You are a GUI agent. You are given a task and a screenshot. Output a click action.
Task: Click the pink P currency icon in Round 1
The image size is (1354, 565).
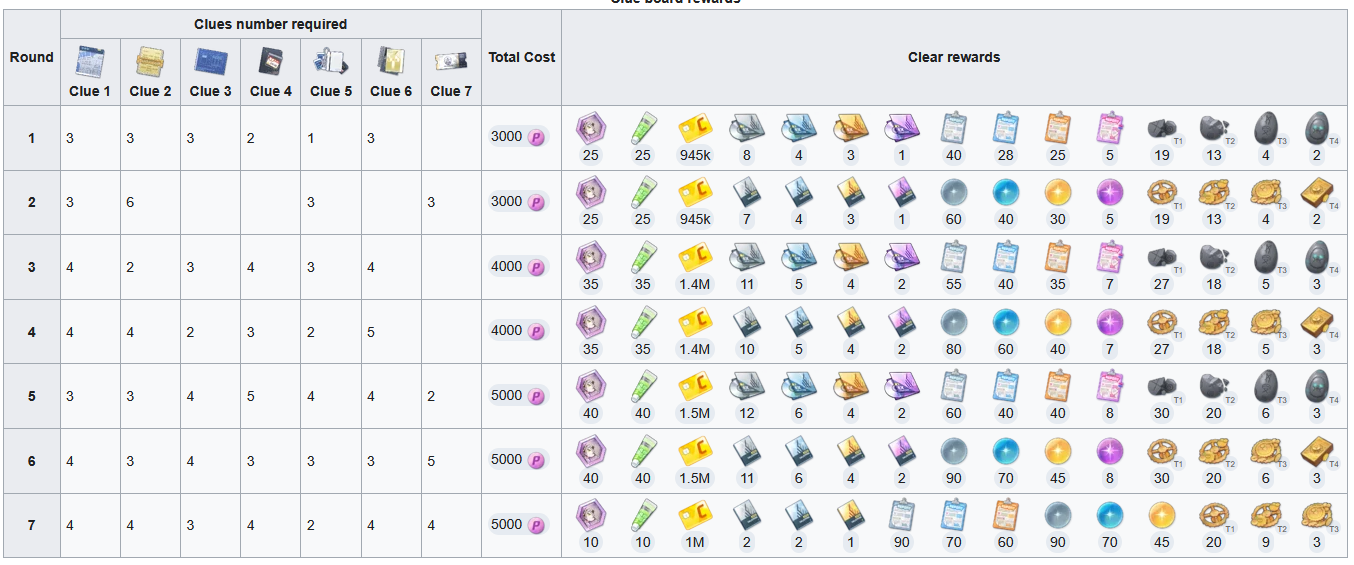(x=537, y=137)
